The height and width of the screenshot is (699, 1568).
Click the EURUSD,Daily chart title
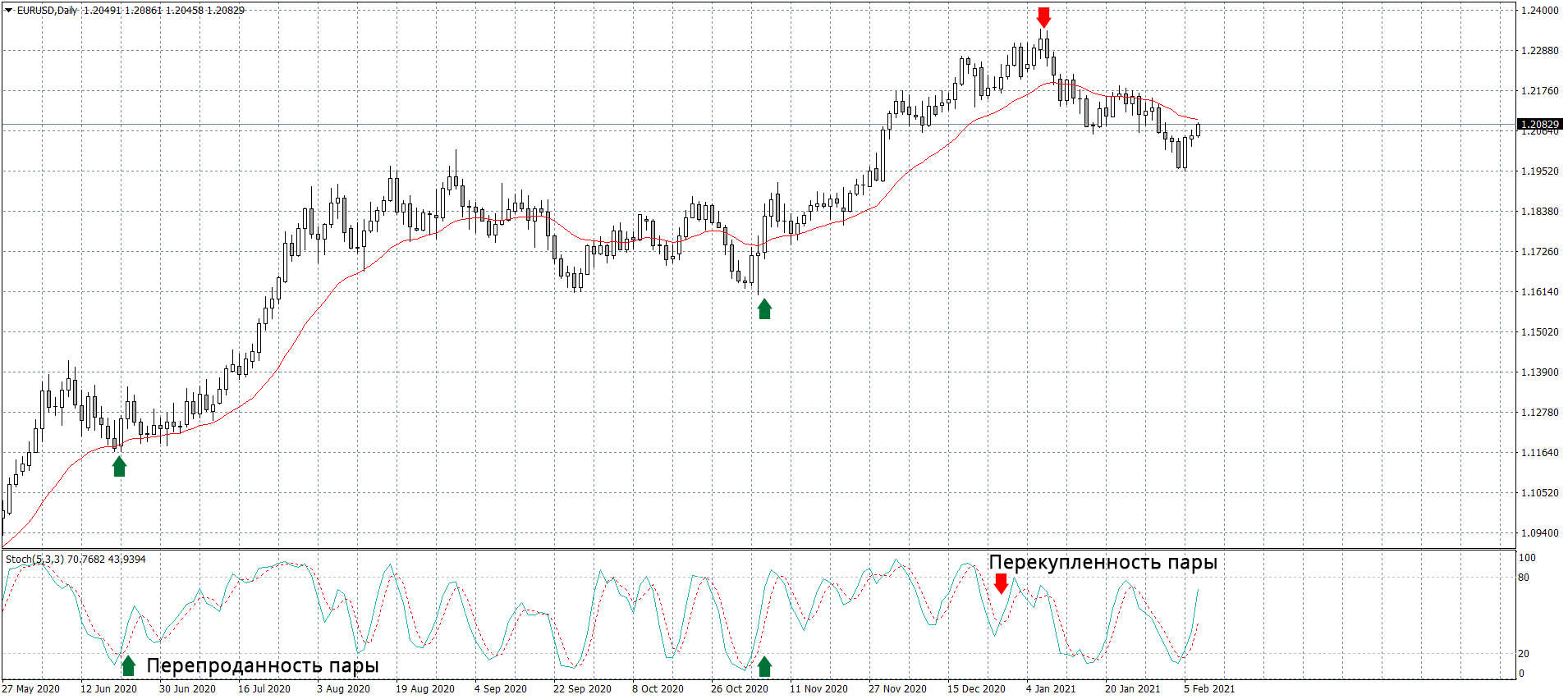pyautogui.click(x=47, y=11)
